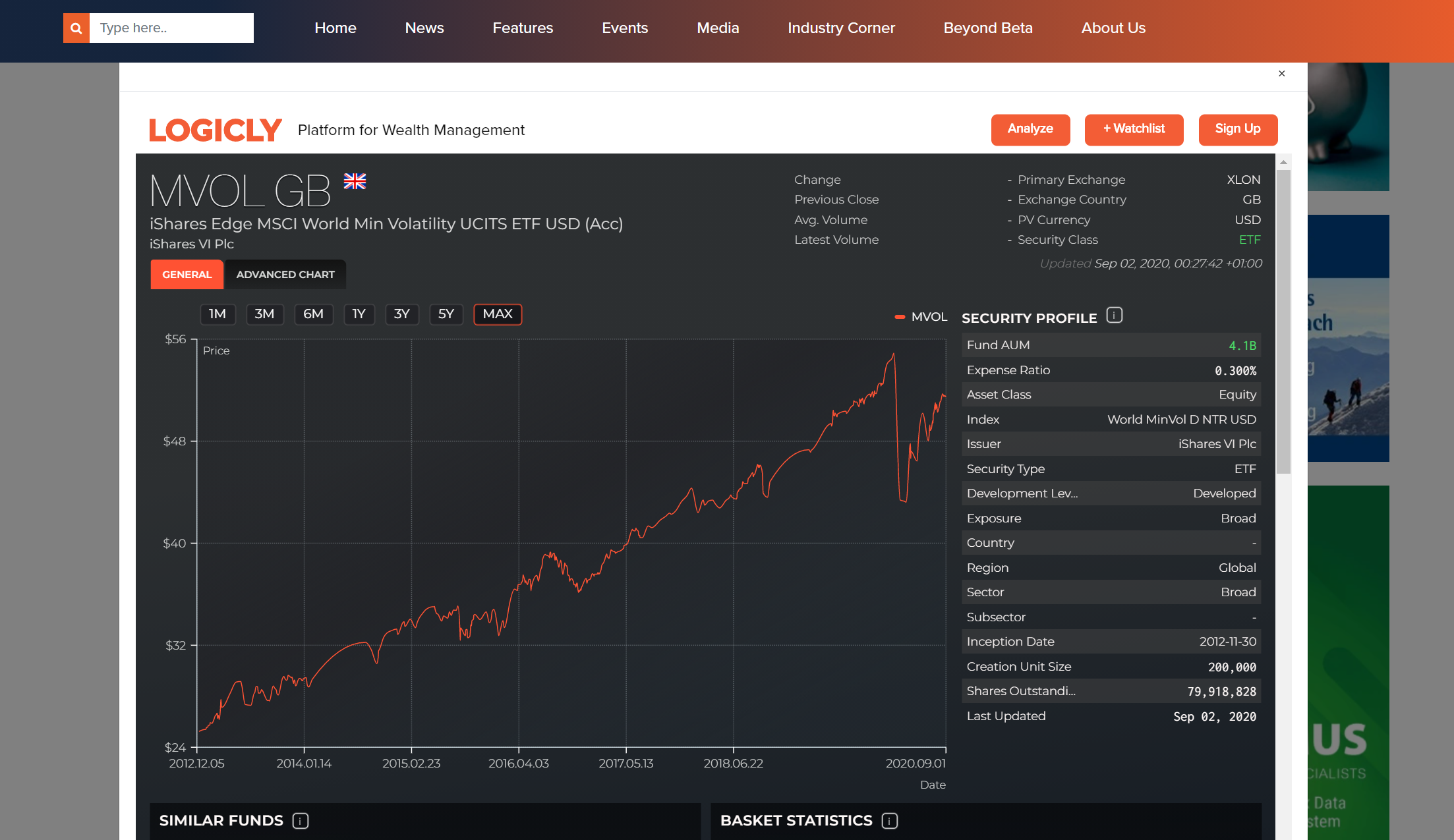Switch to the GENERAL tab
The image size is (1454, 840).
pos(187,275)
